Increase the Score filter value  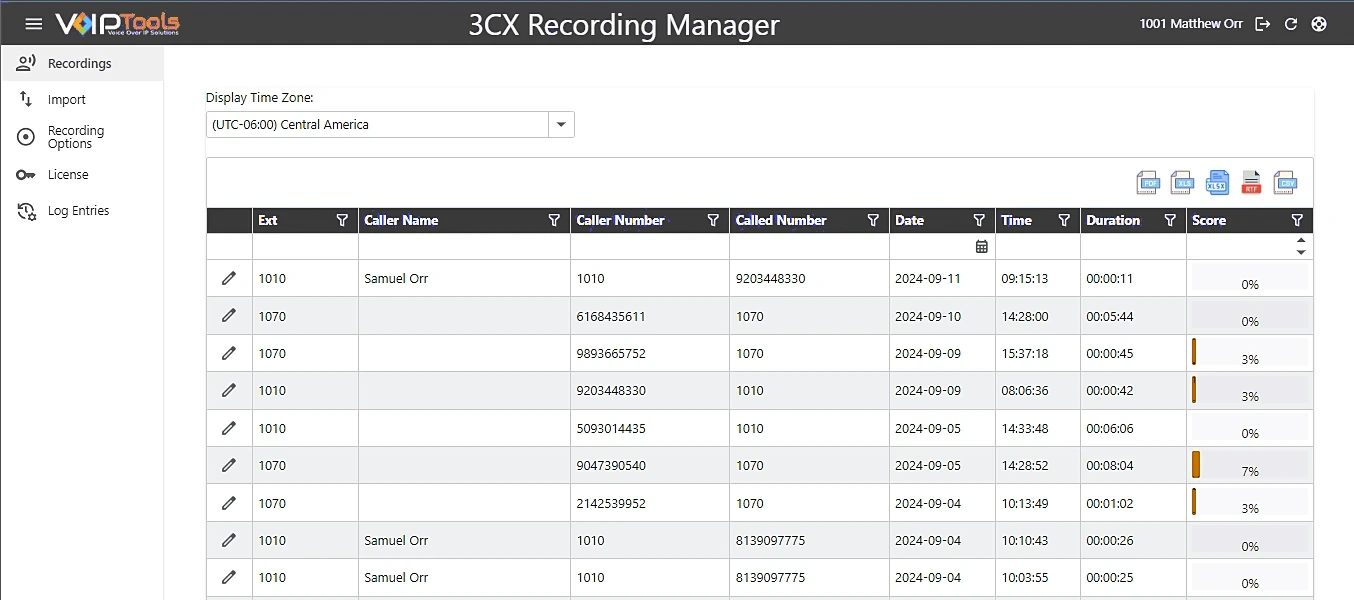(1301, 241)
